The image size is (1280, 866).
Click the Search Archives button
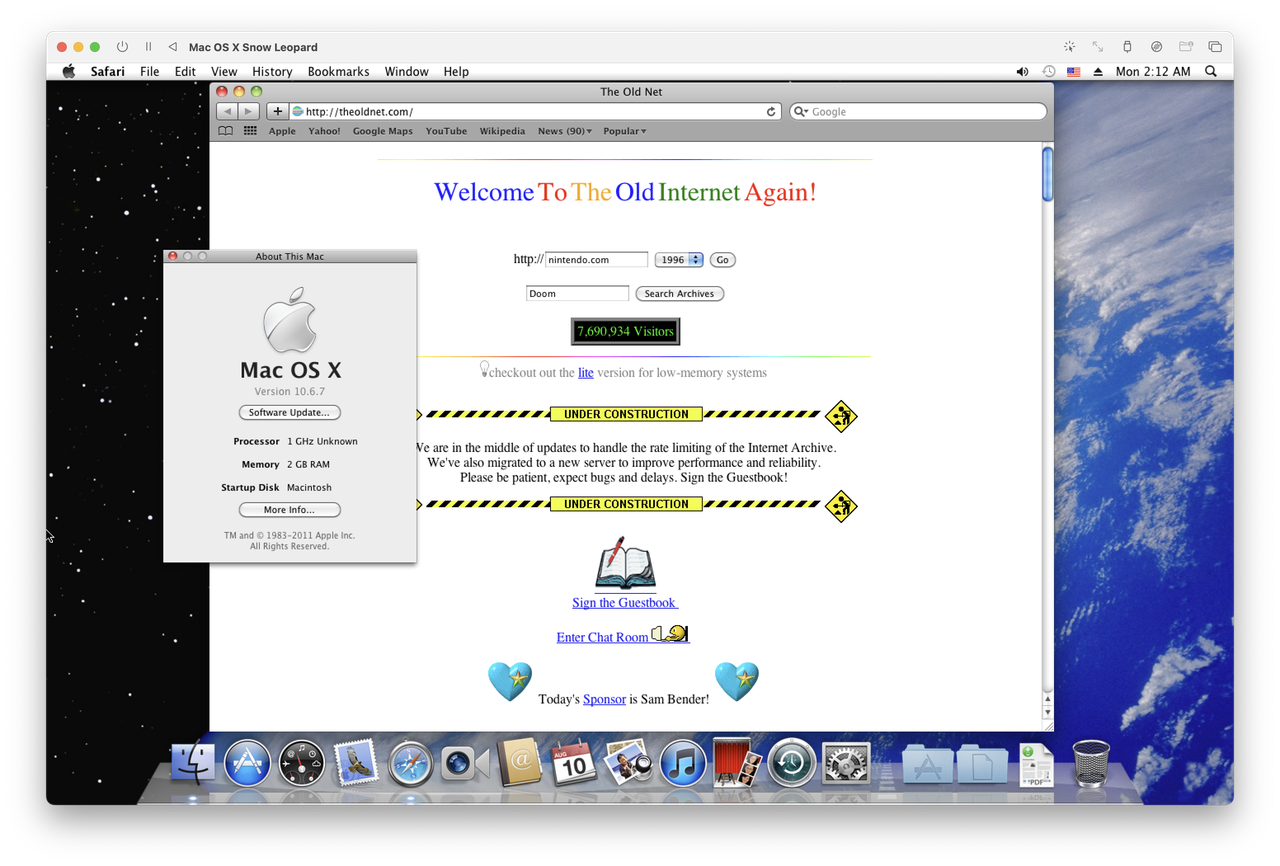(x=679, y=294)
